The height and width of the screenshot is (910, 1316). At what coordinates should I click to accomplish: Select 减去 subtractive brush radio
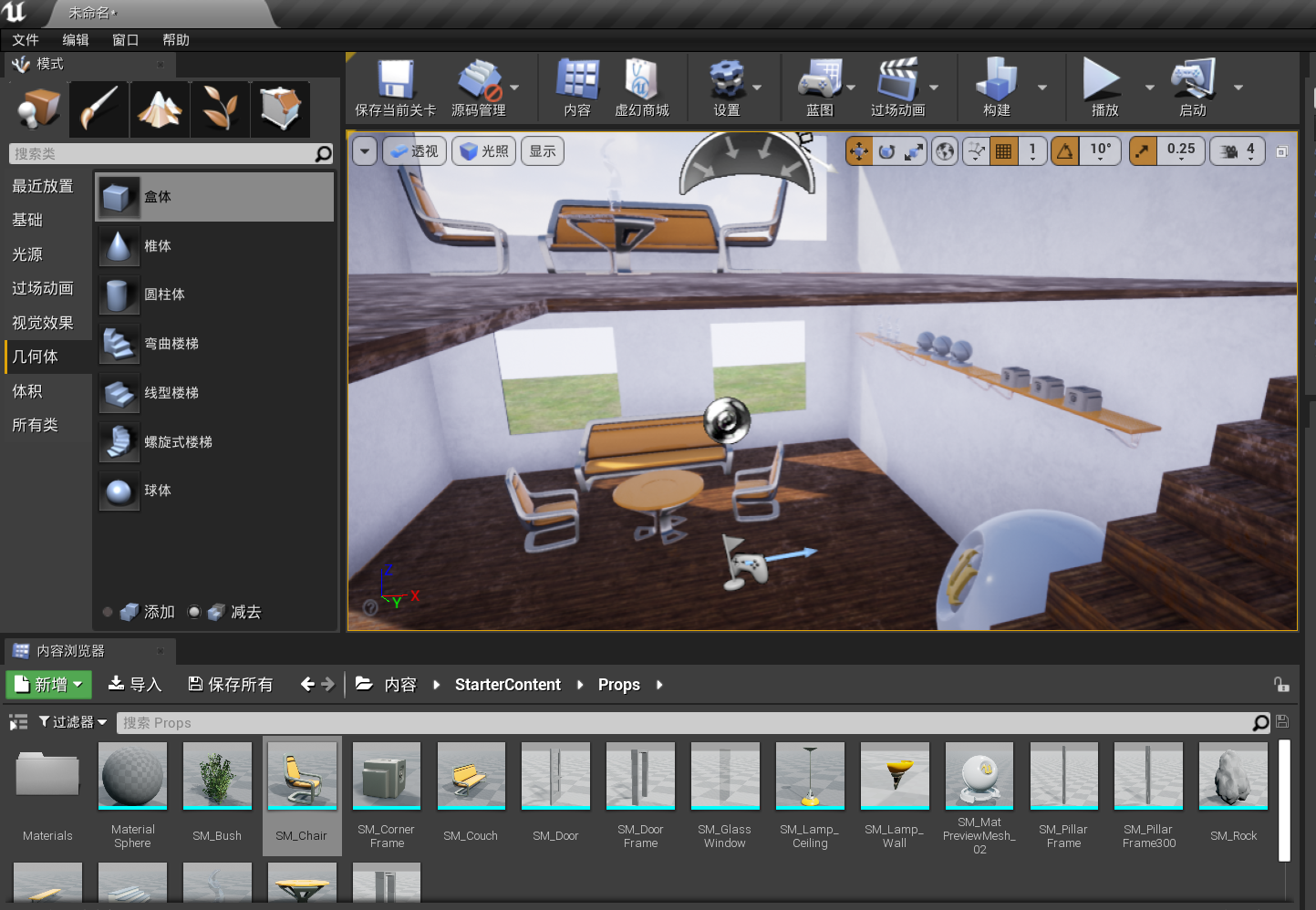pyautogui.click(x=194, y=612)
